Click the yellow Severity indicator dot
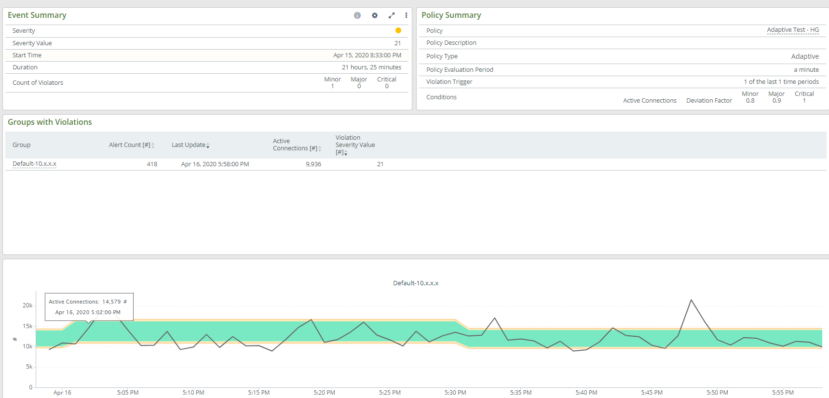The width and height of the screenshot is (829, 398). coord(398,31)
